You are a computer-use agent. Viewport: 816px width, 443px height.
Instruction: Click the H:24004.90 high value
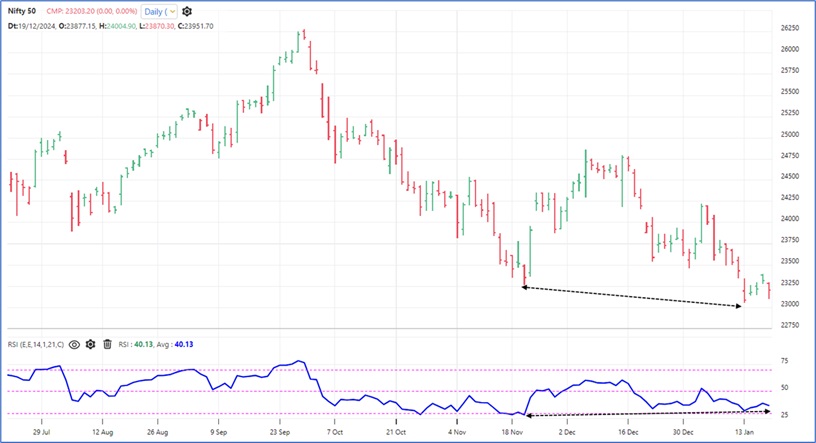(x=118, y=26)
